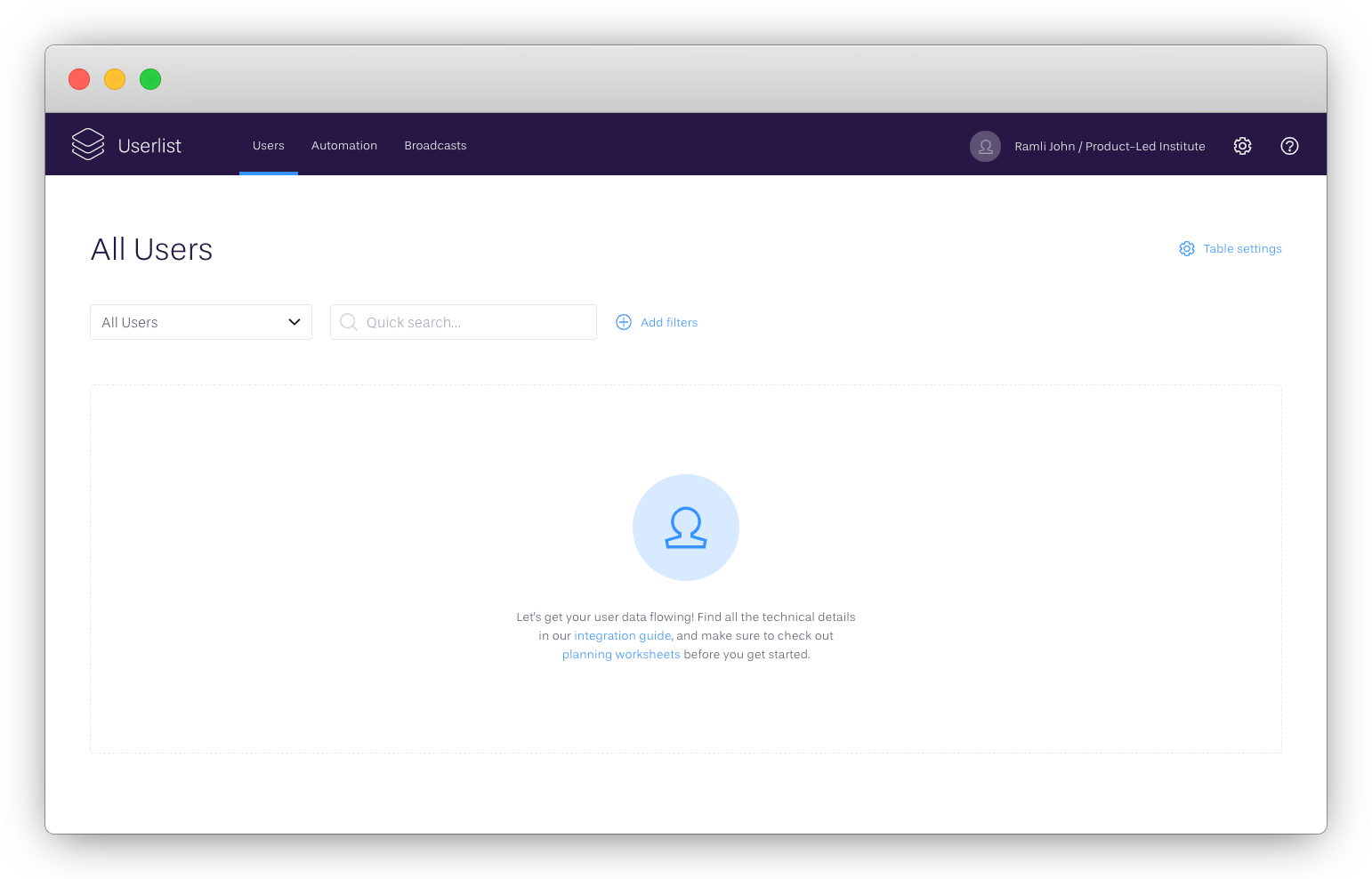Viewport: 1372px width, 879px height.
Task: Click the magnifying glass search icon
Action: point(348,322)
